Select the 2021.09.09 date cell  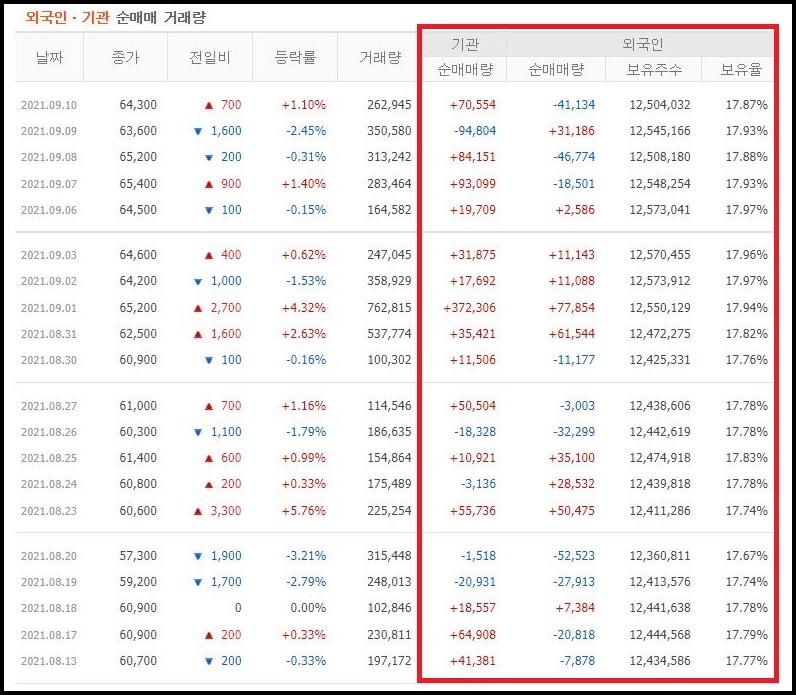(x=49, y=131)
